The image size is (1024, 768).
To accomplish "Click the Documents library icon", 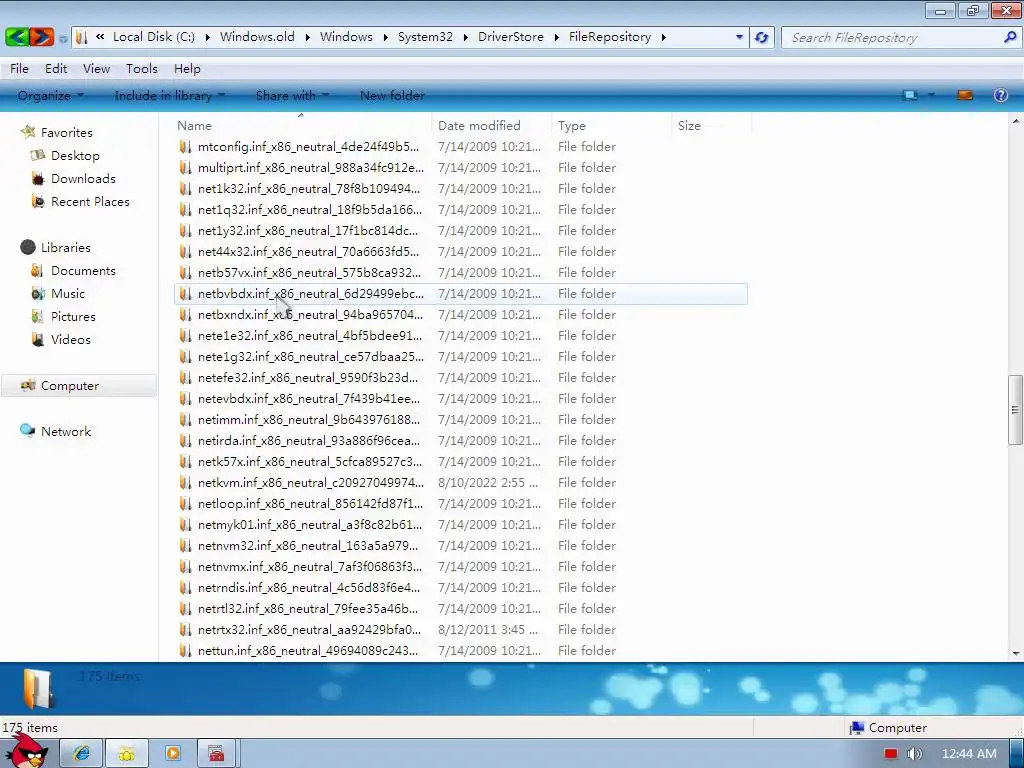I will coord(38,270).
